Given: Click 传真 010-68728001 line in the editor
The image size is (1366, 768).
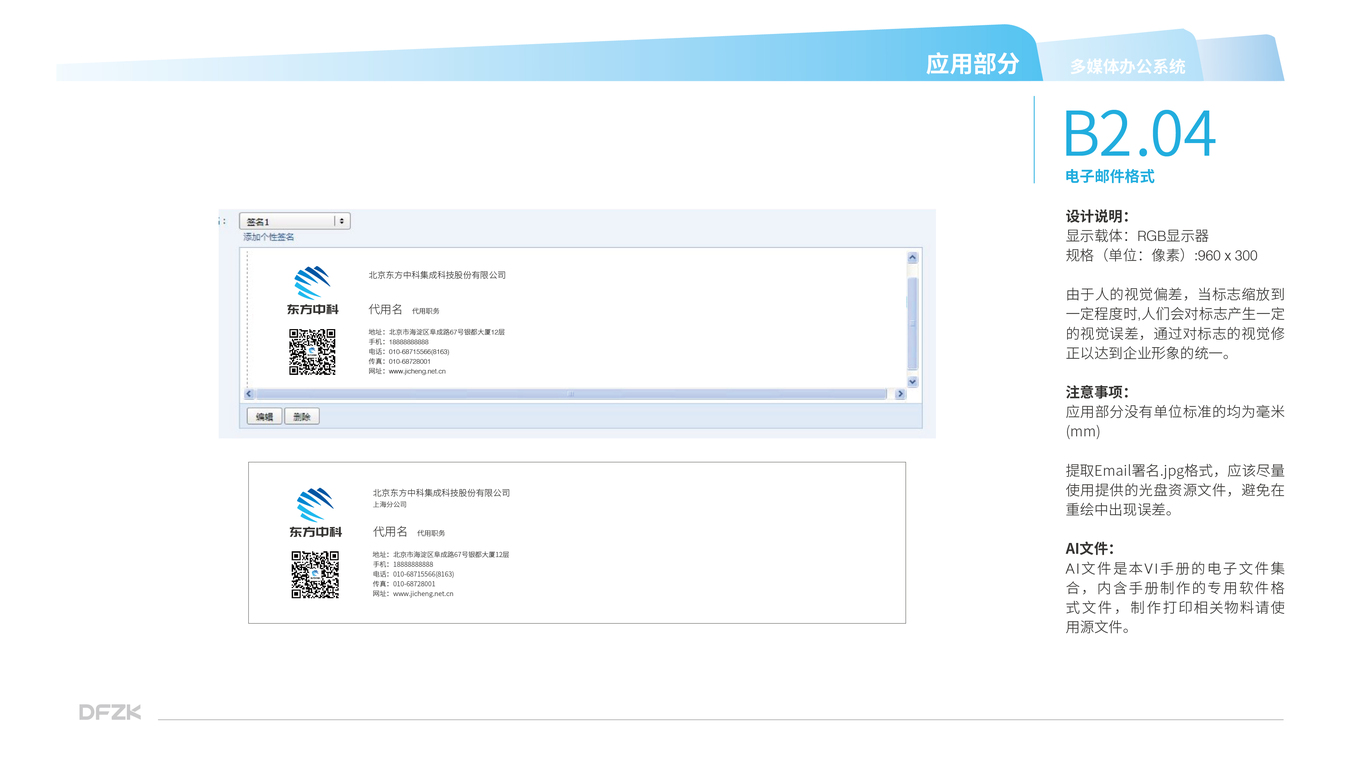Looking at the screenshot, I should click(x=400, y=361).
